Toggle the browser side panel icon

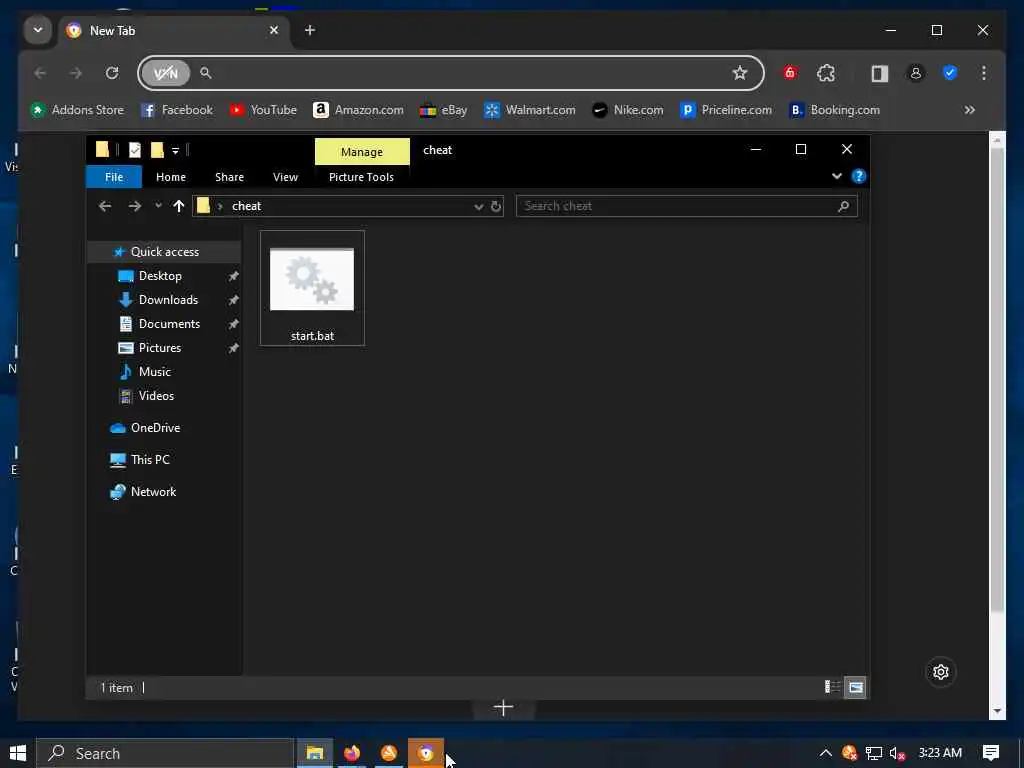pyautogui.click(x=880, y=73)
